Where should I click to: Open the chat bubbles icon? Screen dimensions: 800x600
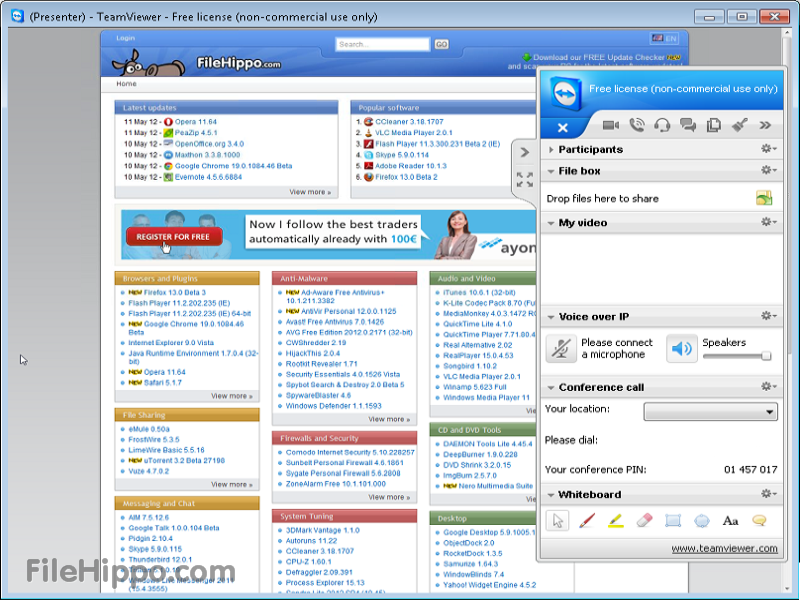click(688, 125)
